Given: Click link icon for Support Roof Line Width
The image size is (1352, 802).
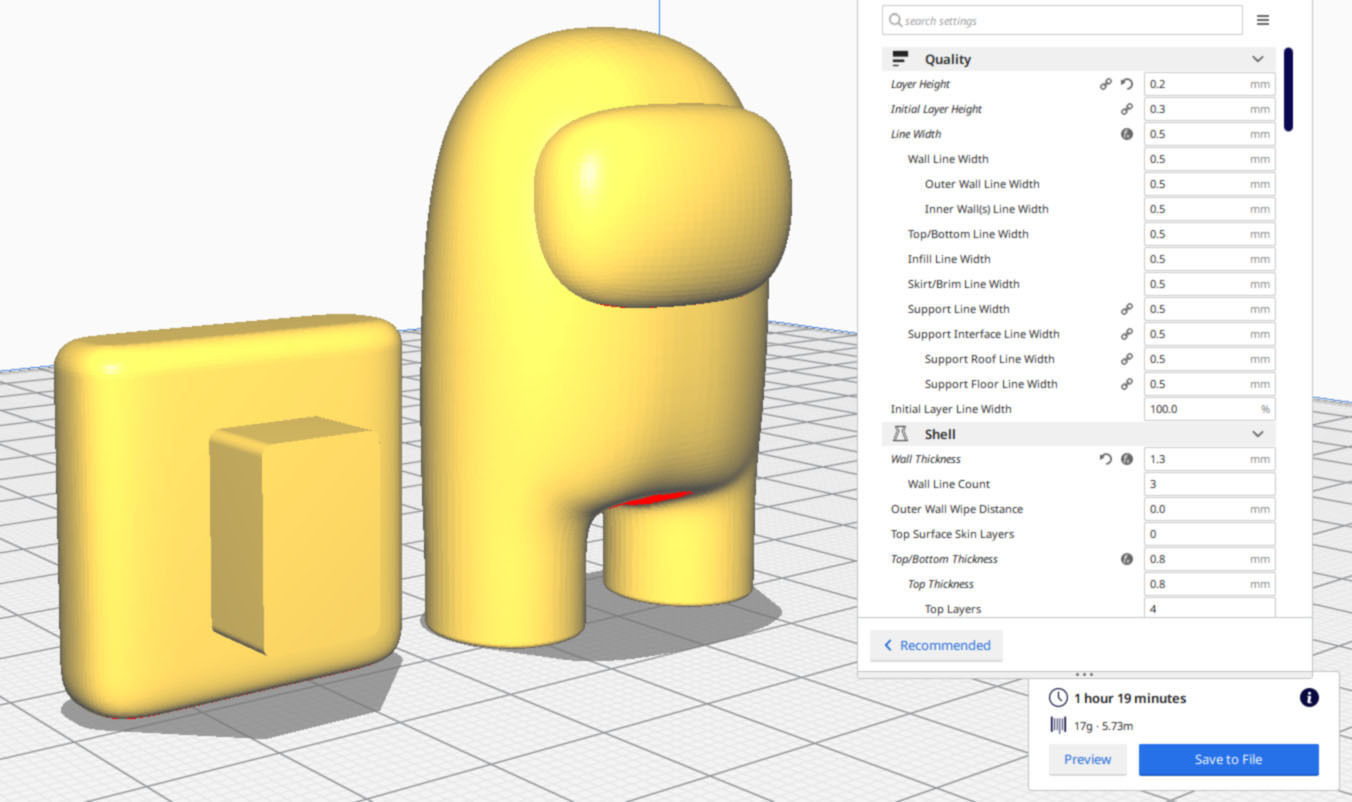Looking at the screenshot, I should point(1127,360).
